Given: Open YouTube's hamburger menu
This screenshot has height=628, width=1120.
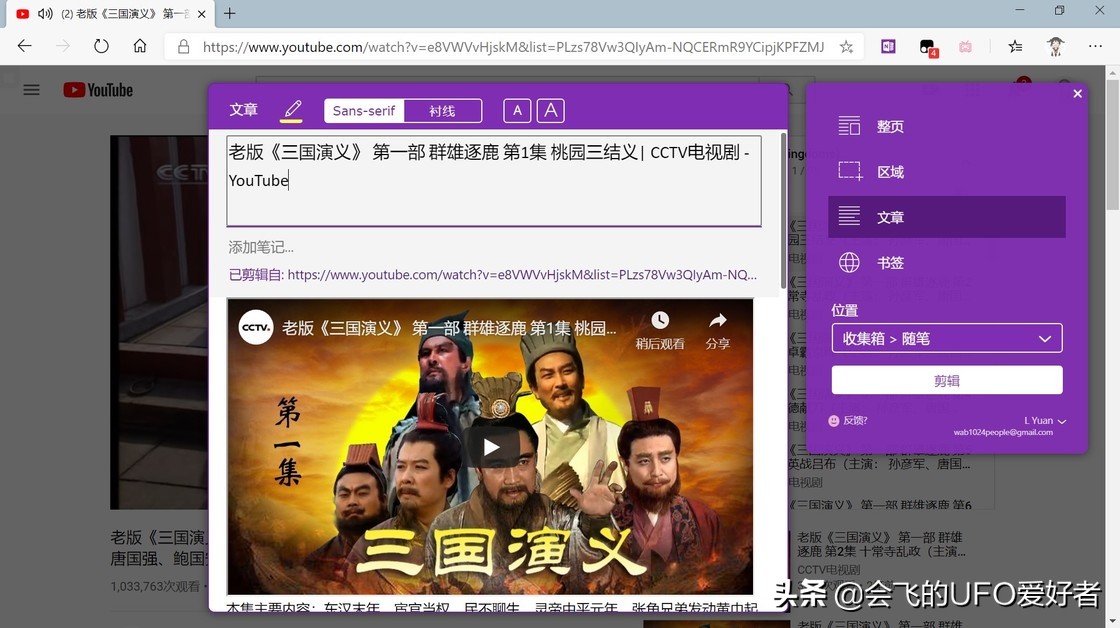Looking at the screenshot, I should [x=31, y=89].
